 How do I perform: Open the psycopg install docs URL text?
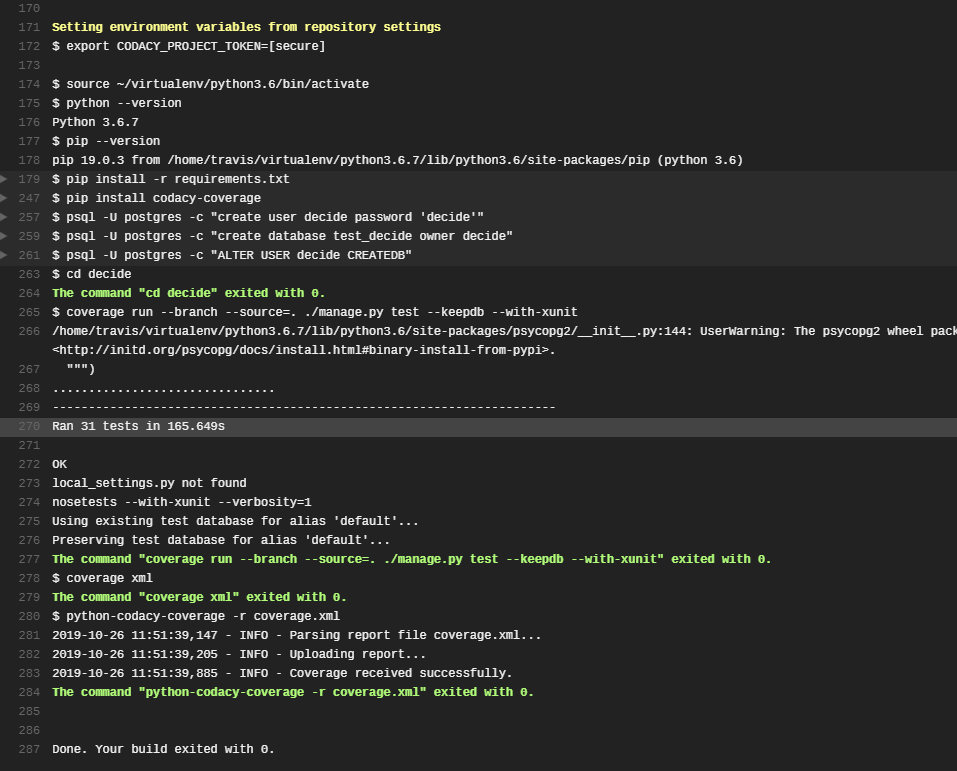[x=303, y=350]
